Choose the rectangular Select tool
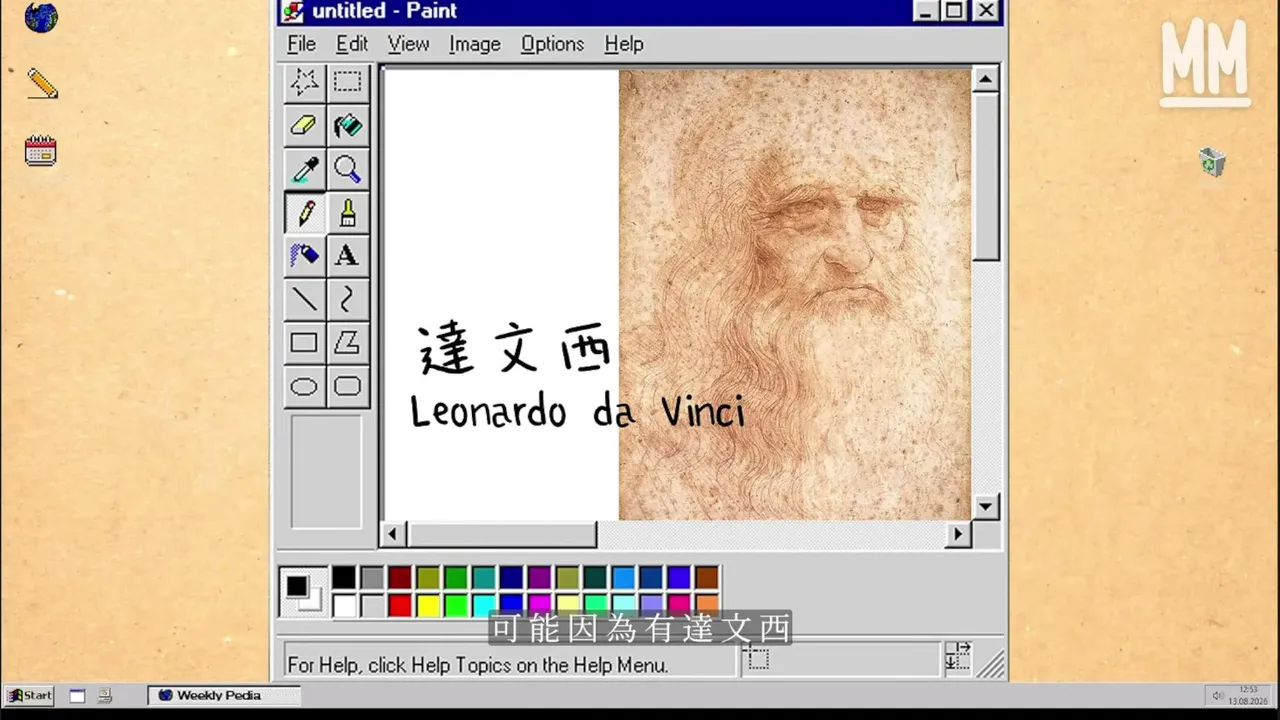This screenshot has width=1280, height=720. coord(348,82)
